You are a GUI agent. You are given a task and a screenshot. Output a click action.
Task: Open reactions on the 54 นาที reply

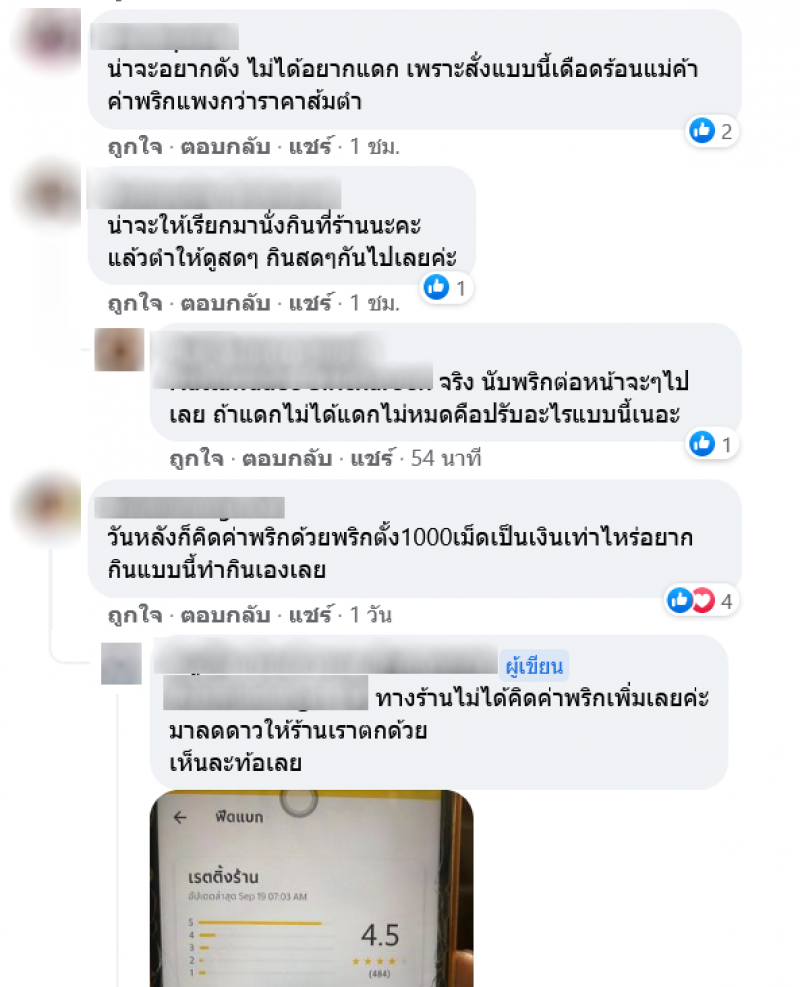(x=711, y=444)
